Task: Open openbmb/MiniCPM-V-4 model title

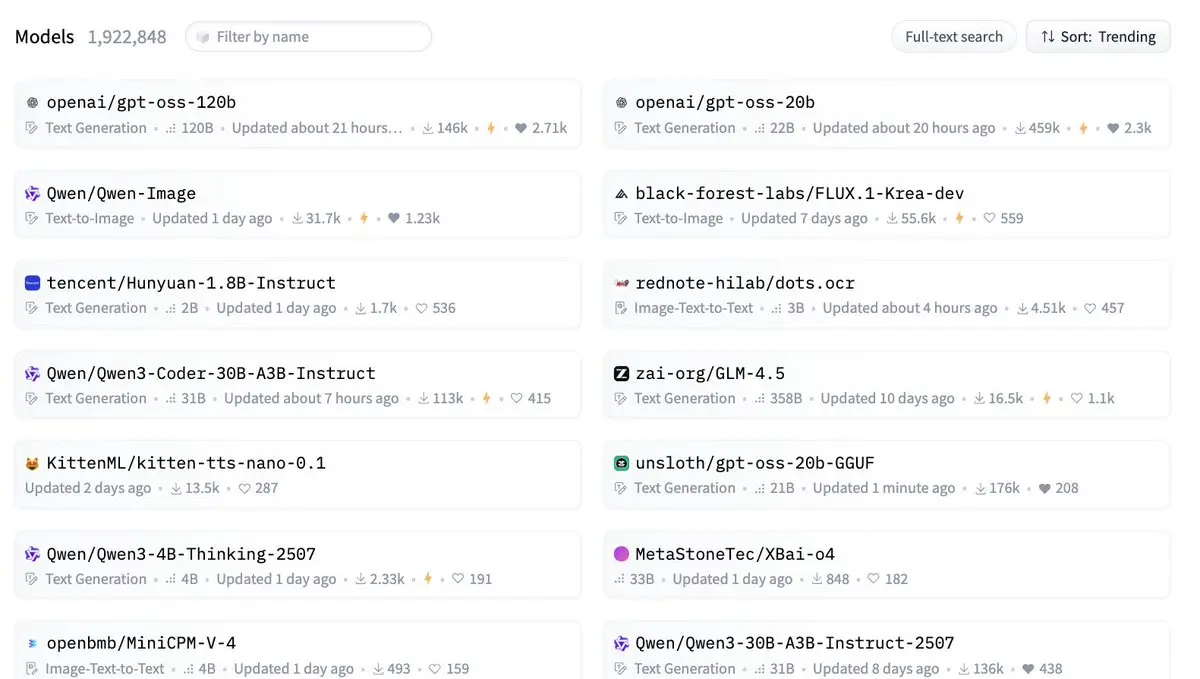Action: point(141,644)
